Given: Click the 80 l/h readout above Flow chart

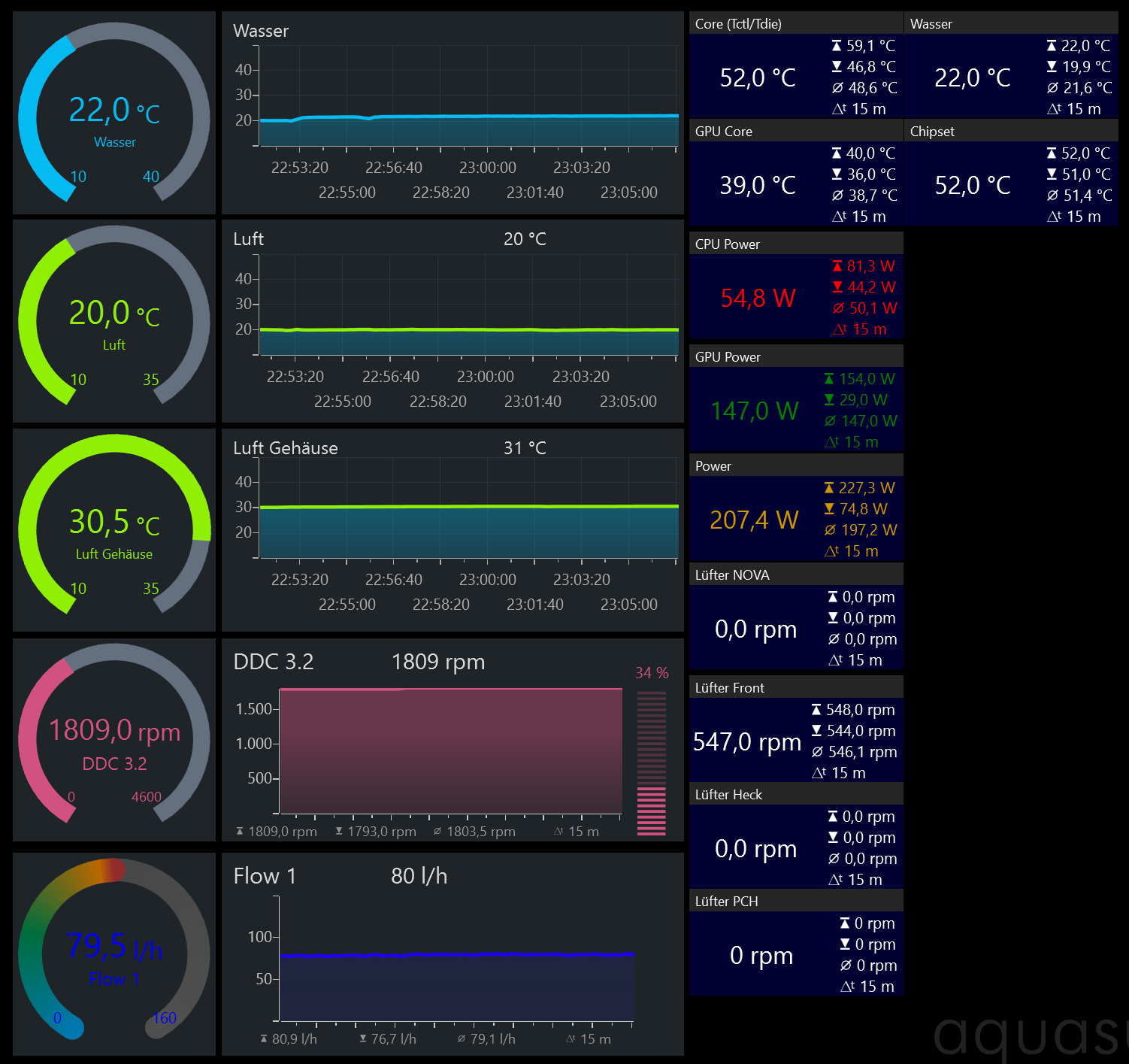Looking at the screenshot, I should 419,876.
